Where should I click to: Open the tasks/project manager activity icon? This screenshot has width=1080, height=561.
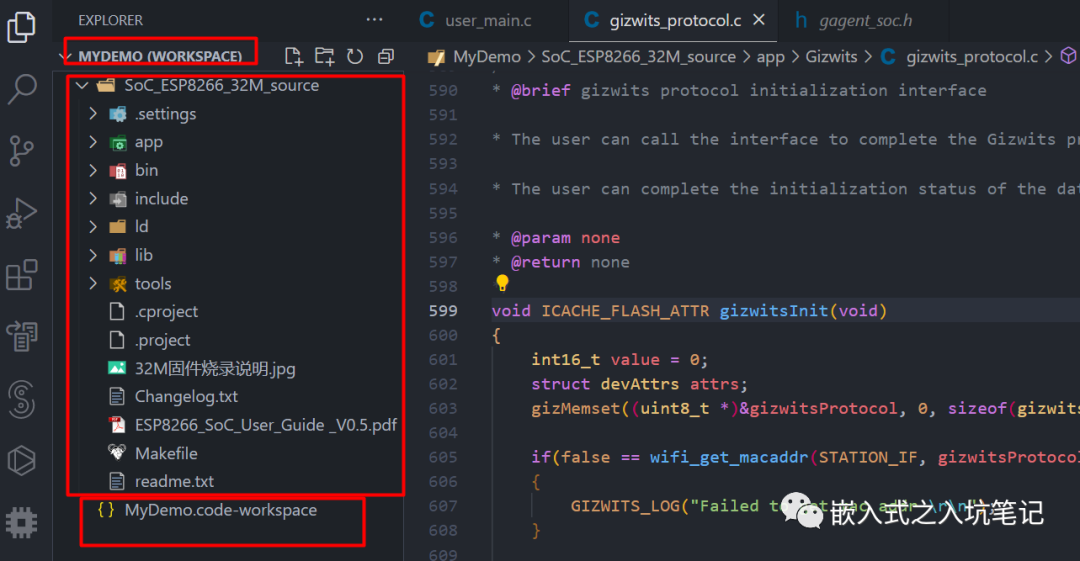coord(21,336)
